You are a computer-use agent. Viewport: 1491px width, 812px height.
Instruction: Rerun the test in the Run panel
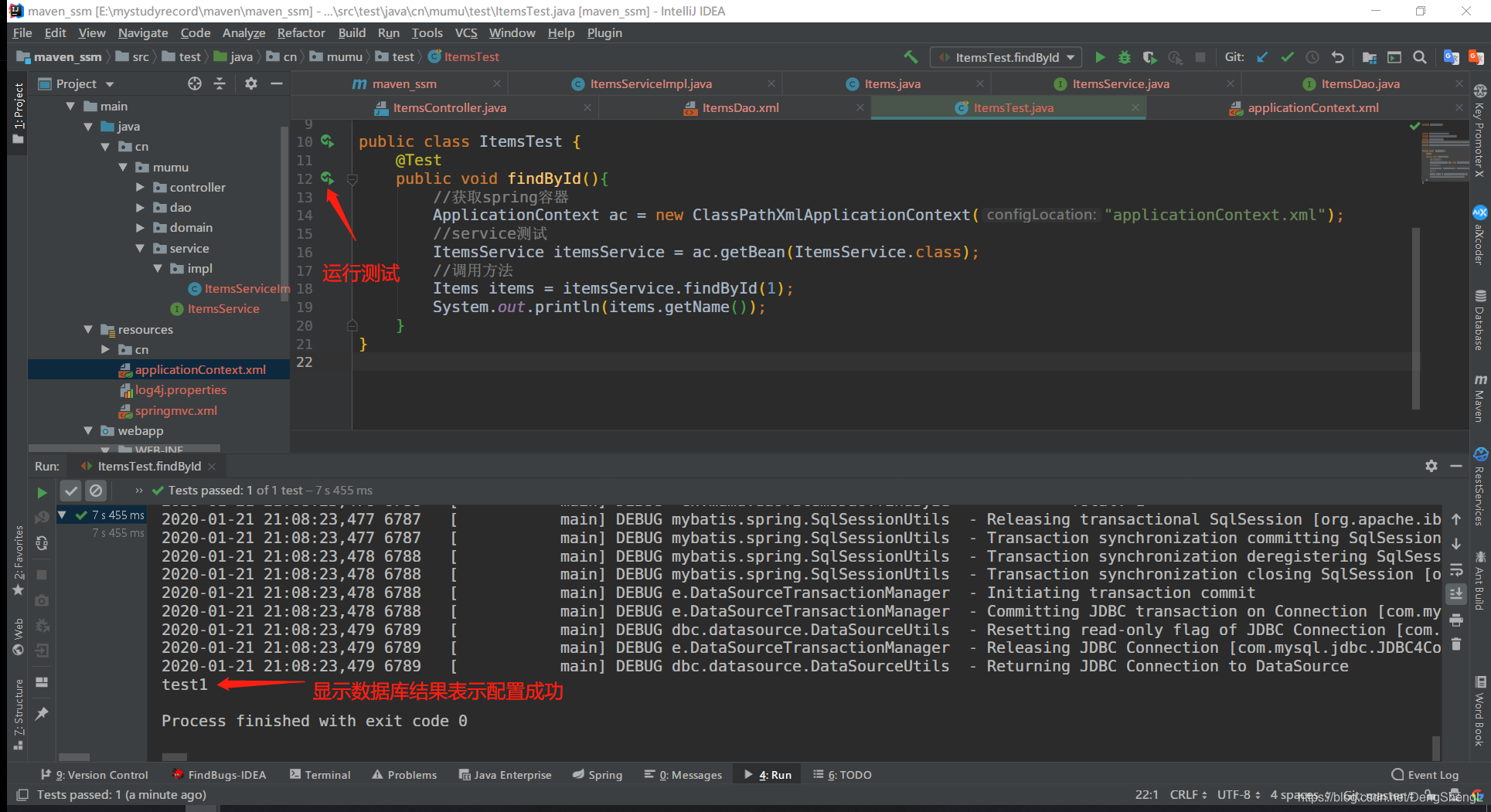tap(43, 492)
